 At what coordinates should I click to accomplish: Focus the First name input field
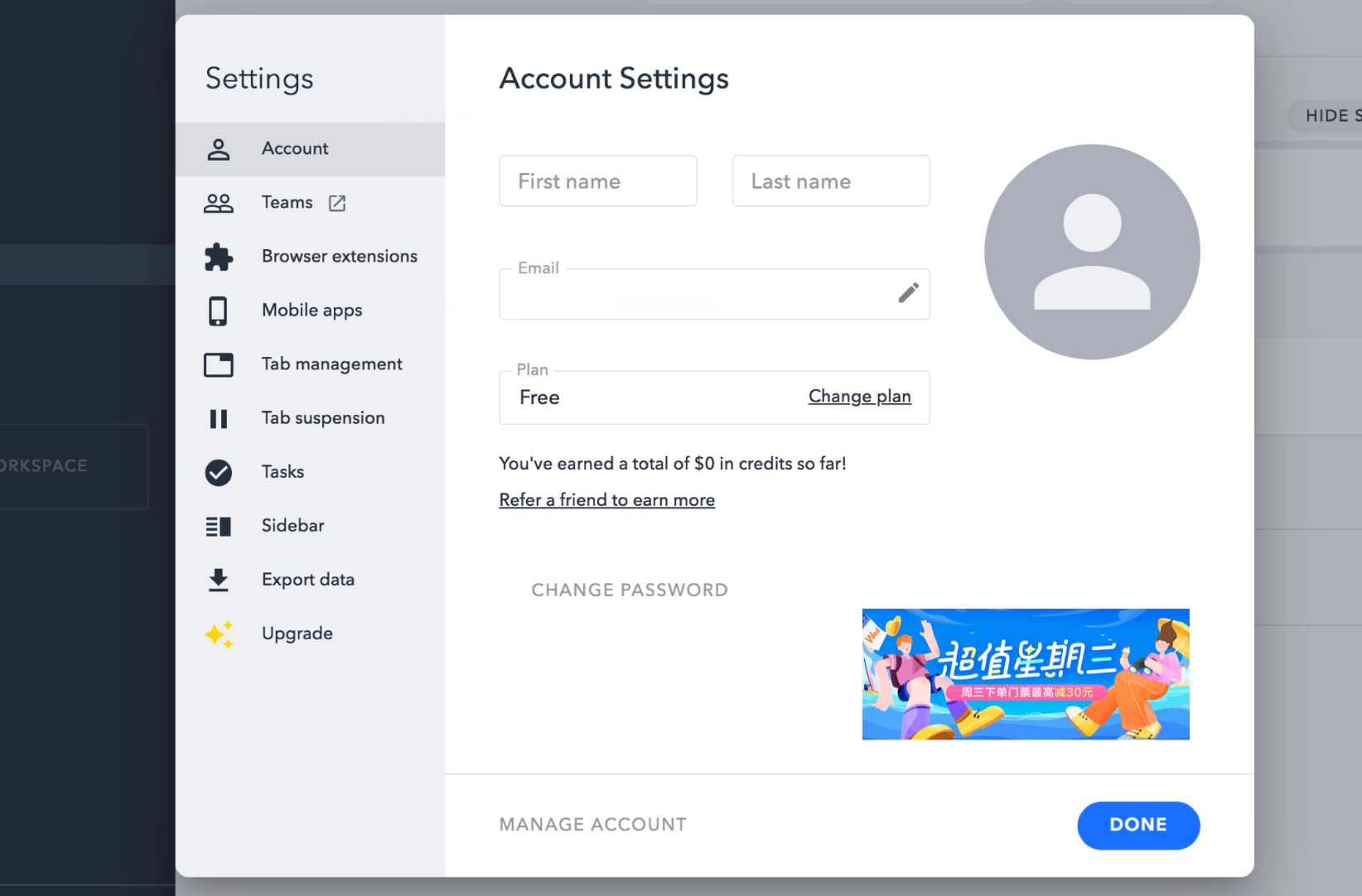coord(597,181)
